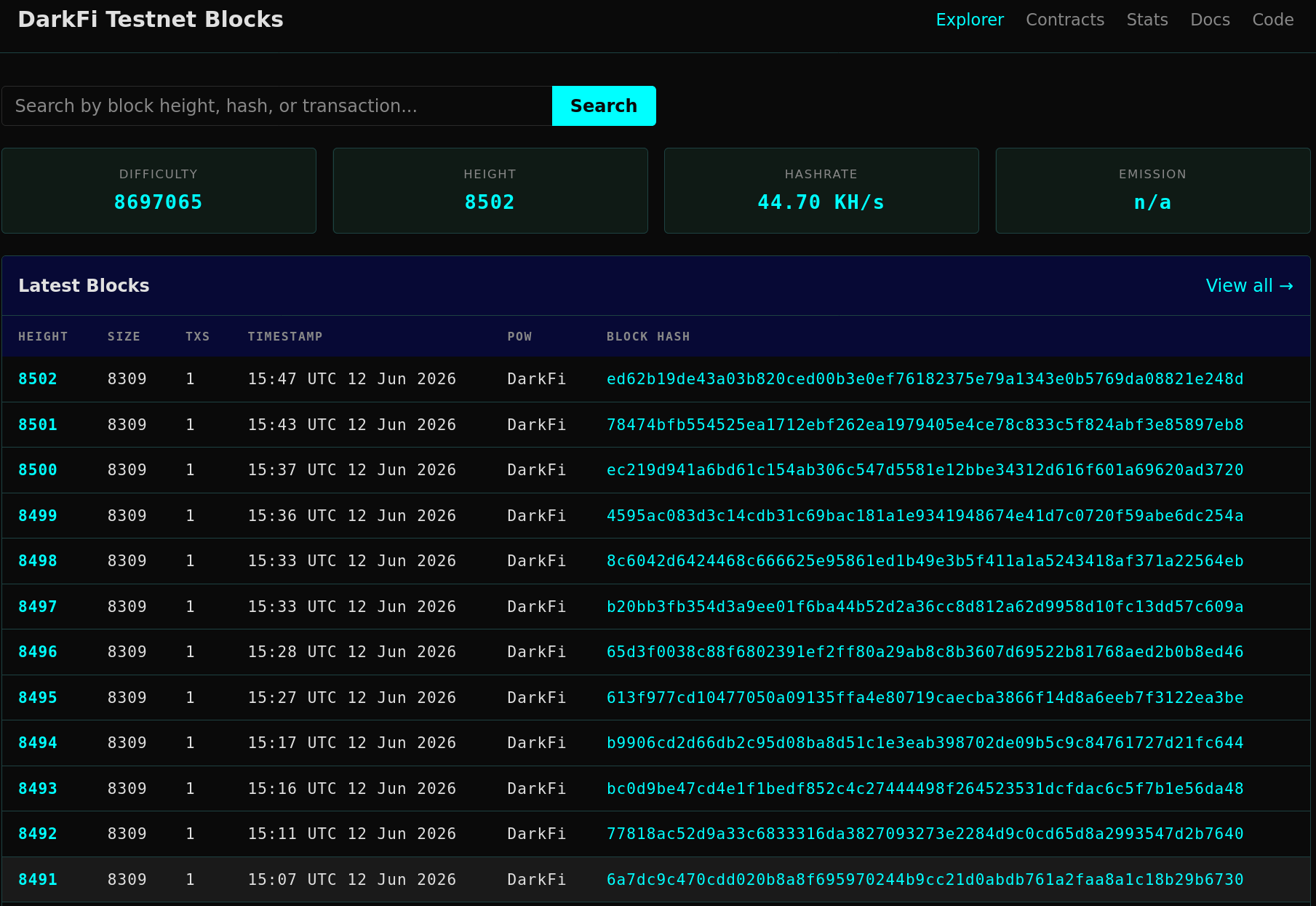
Task: Open the Explorer nav tab
Action: click(970, 20)
